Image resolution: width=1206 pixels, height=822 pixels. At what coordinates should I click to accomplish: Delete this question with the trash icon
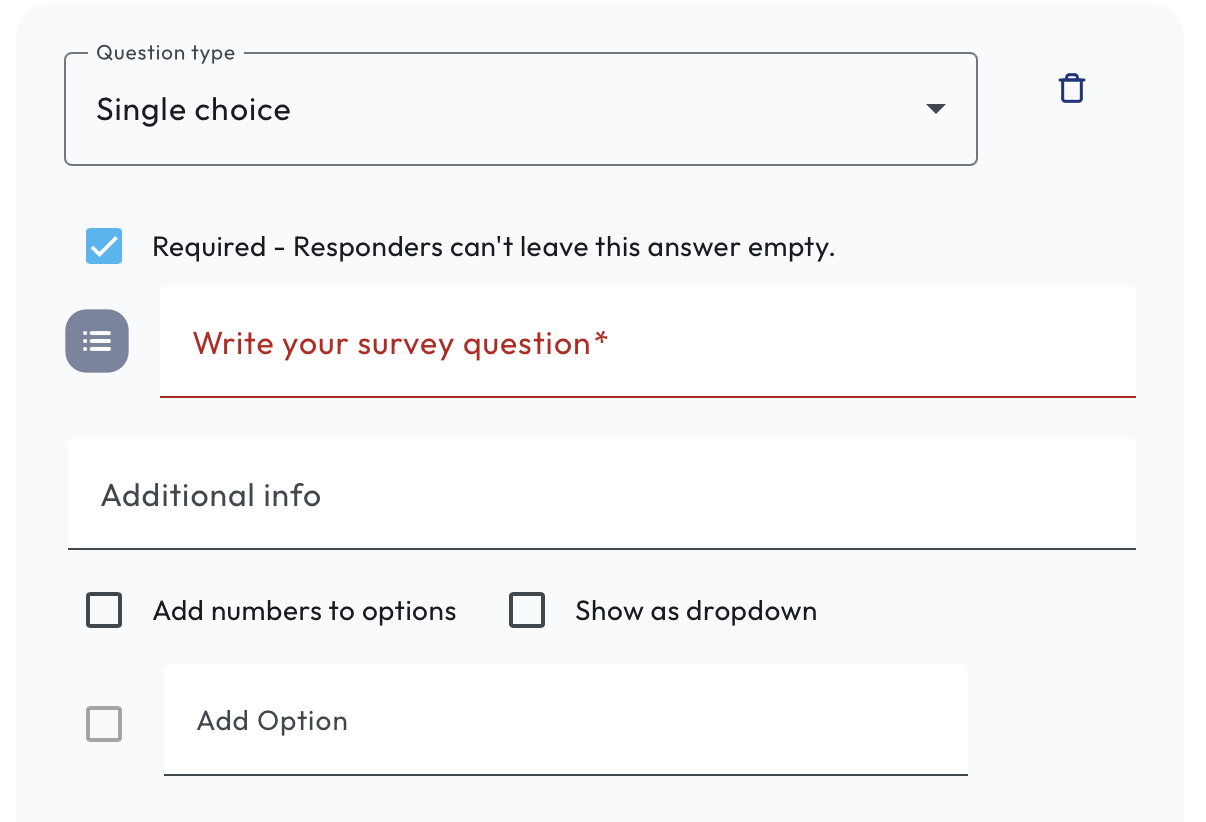[x=1071, y=89]
